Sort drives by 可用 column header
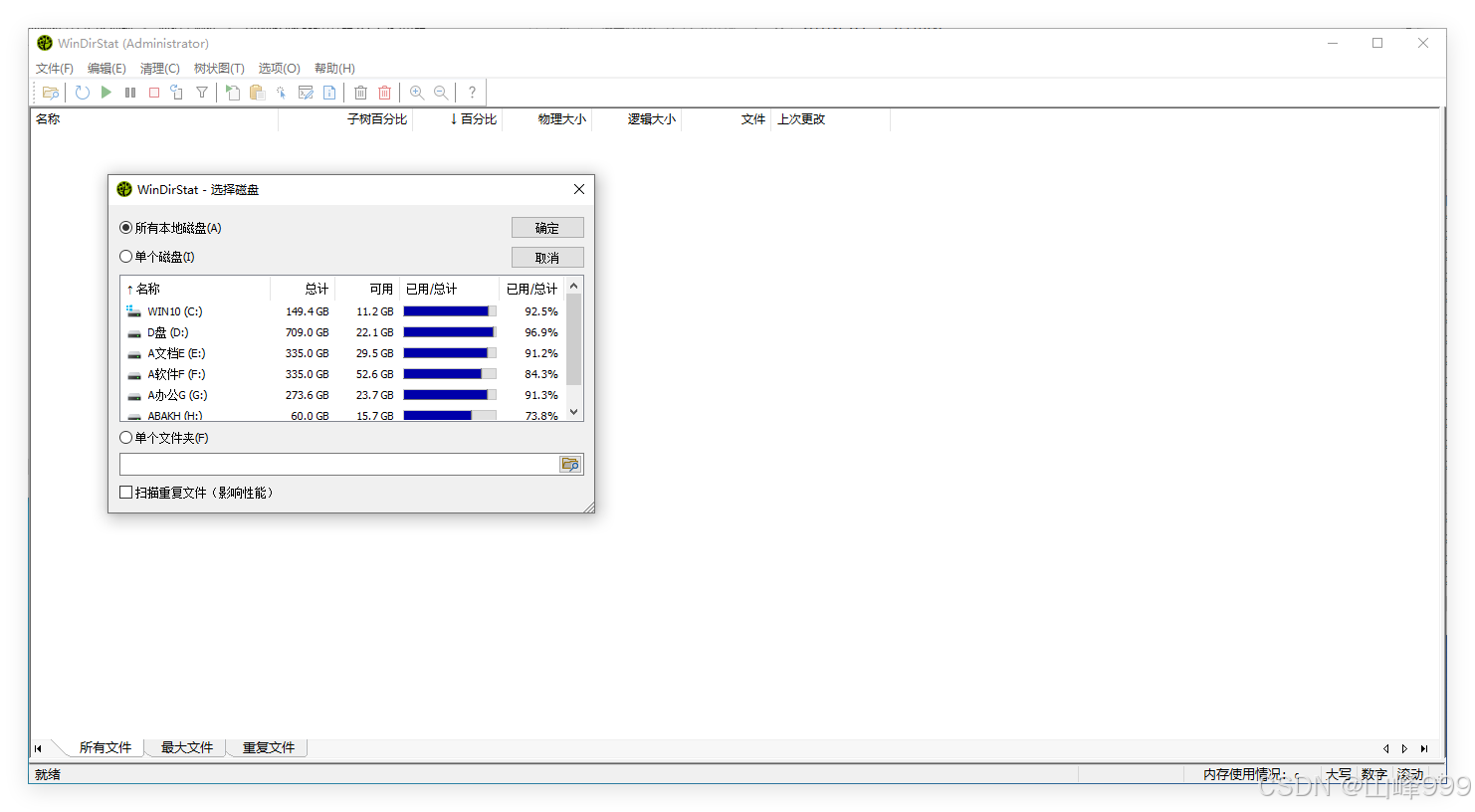This screenshot has height=812, width=1475. (367, 289)
